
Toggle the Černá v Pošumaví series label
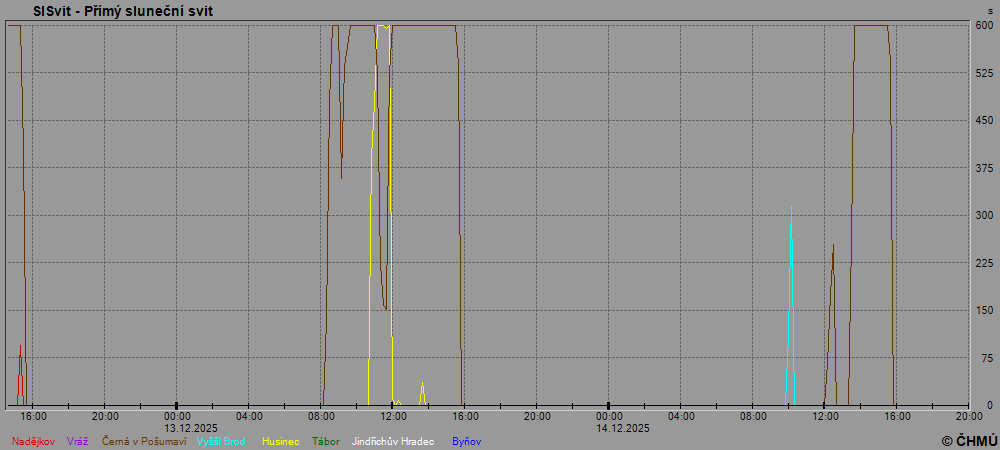coord(144,440)
